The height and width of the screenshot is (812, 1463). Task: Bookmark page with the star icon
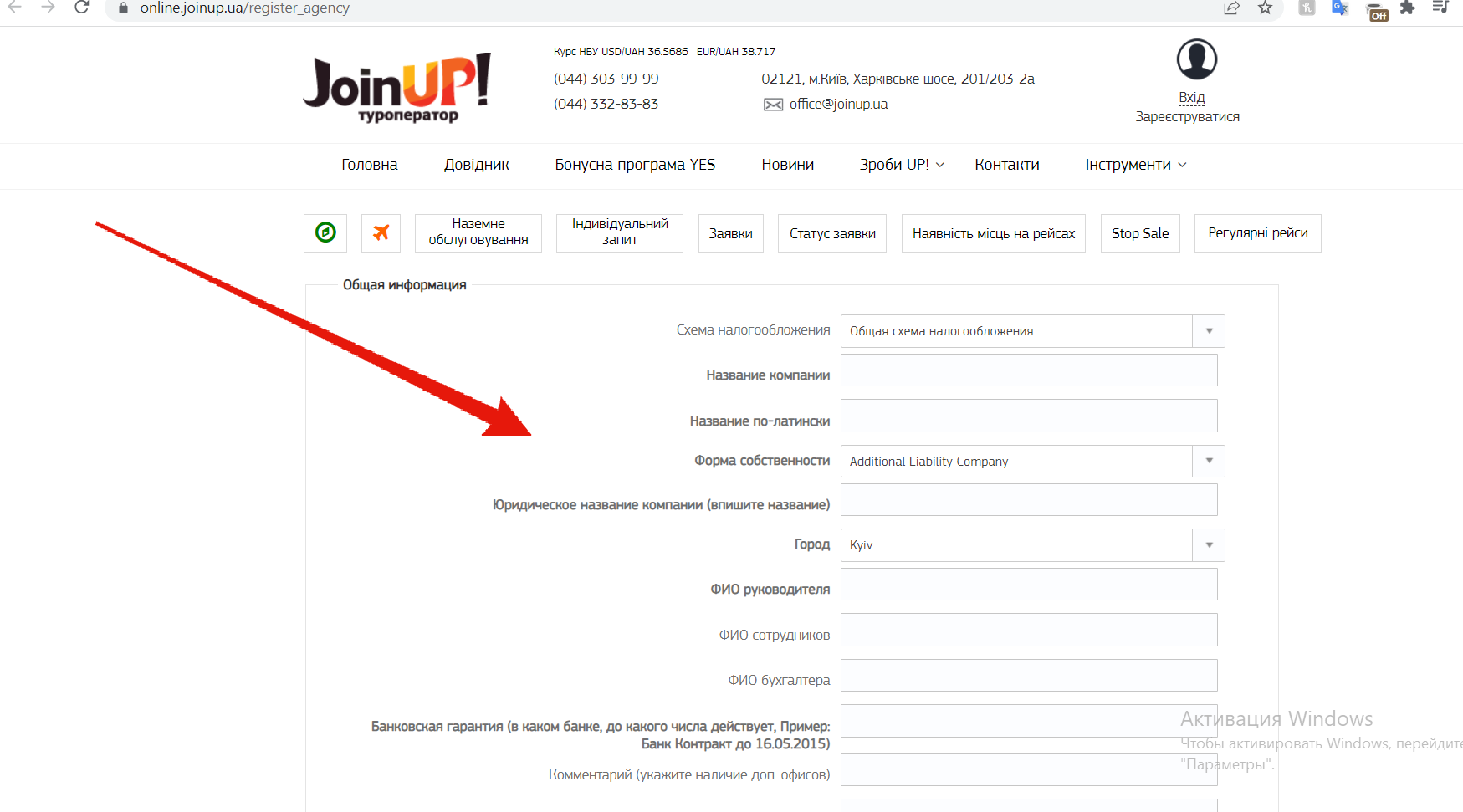tap(1265, 8)
